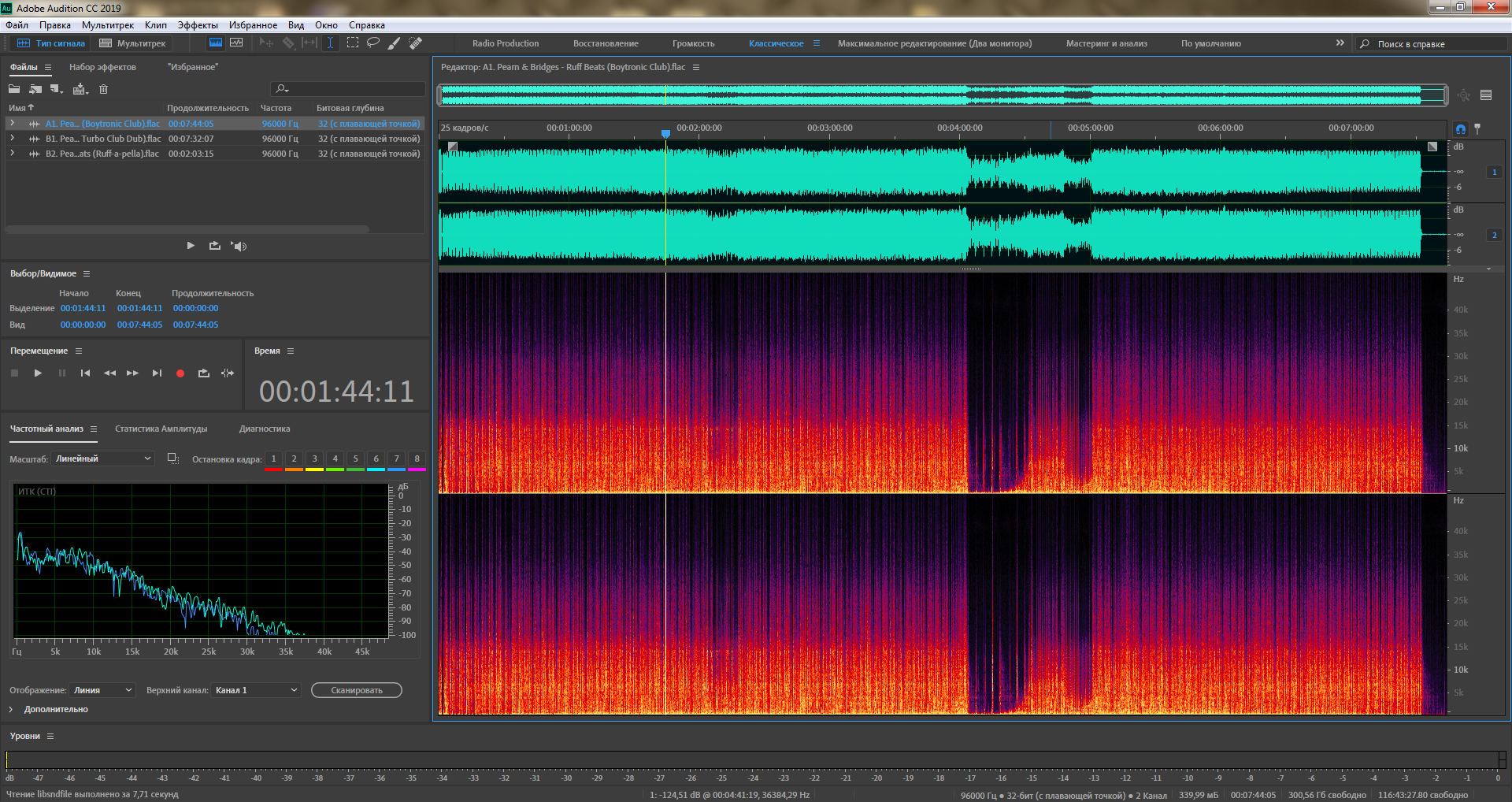The width and height of the screenshot is (1512, 802).
Task: Click the Files panel search field
Action: [350, 89]
